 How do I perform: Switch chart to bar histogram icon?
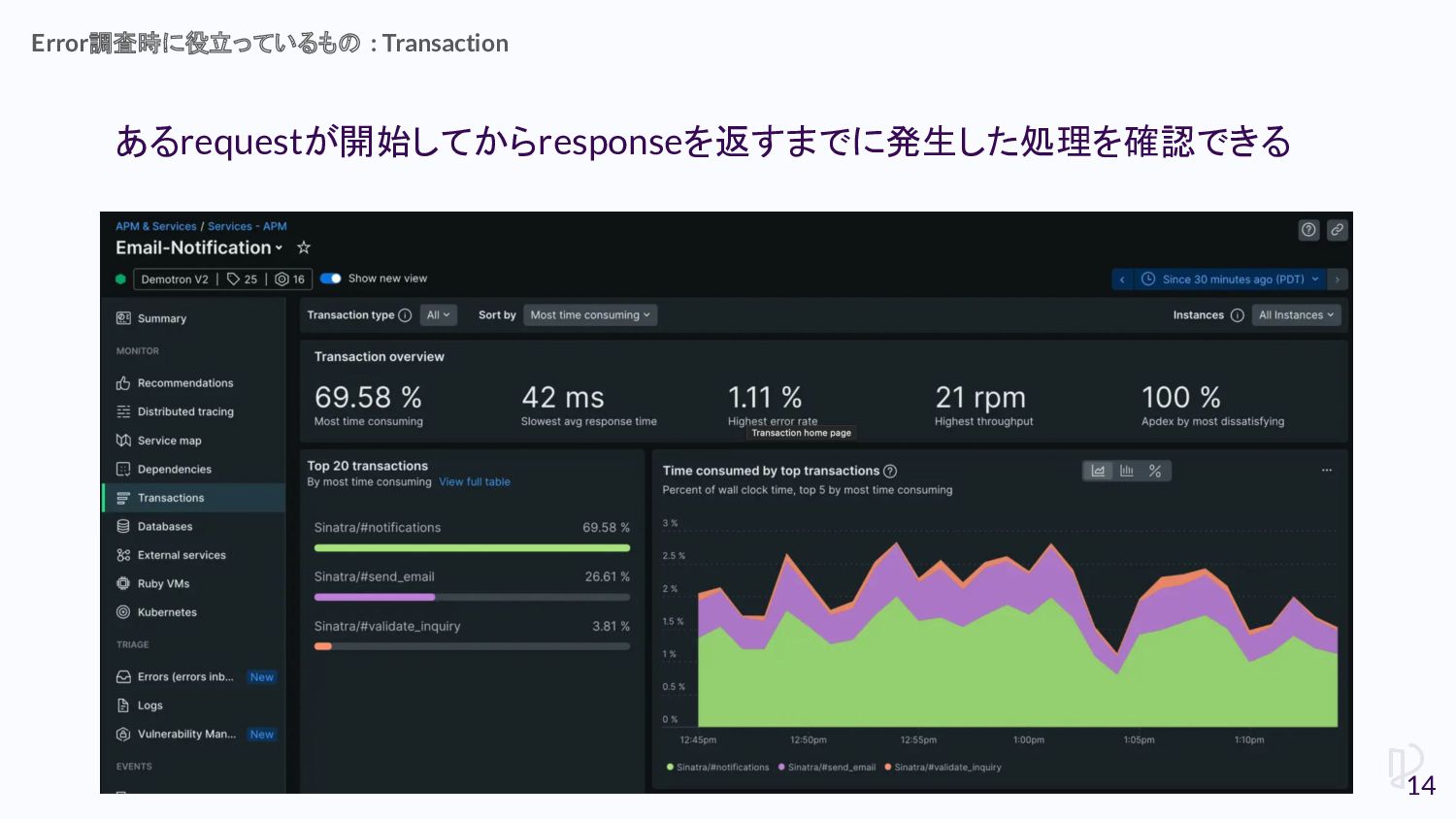pos(1127,471)
